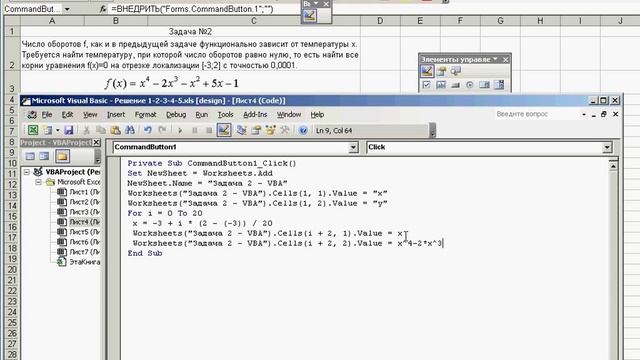This screenshot has height=360, width=640.
Task: Open the CommandButton1 object dropdown
Action: (353, 147)
